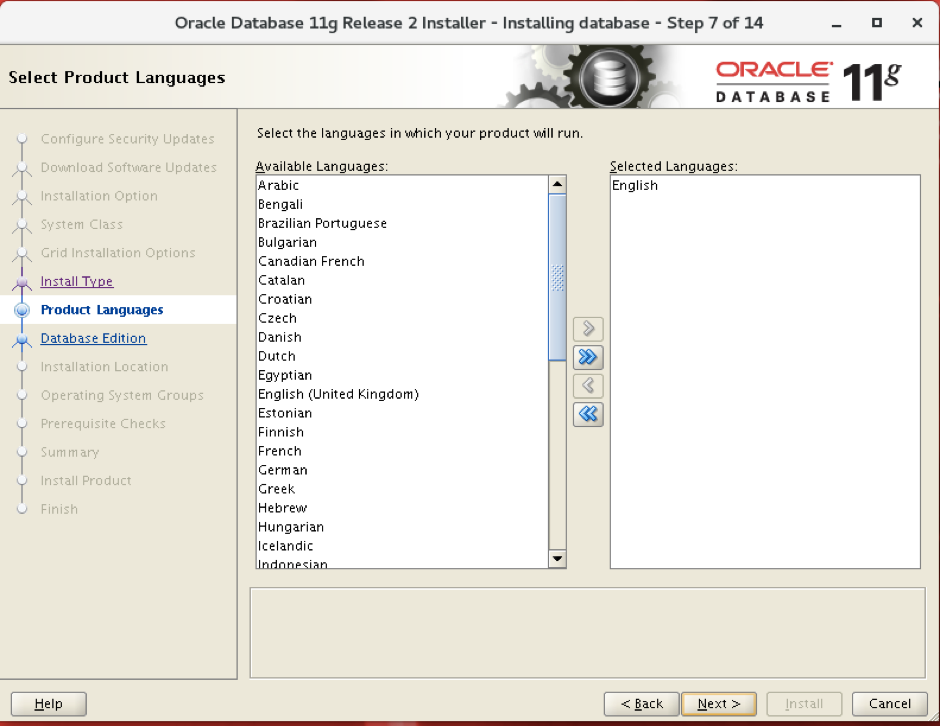
Task: Move selected language to the right list
Action: click(x=588, y=328)
